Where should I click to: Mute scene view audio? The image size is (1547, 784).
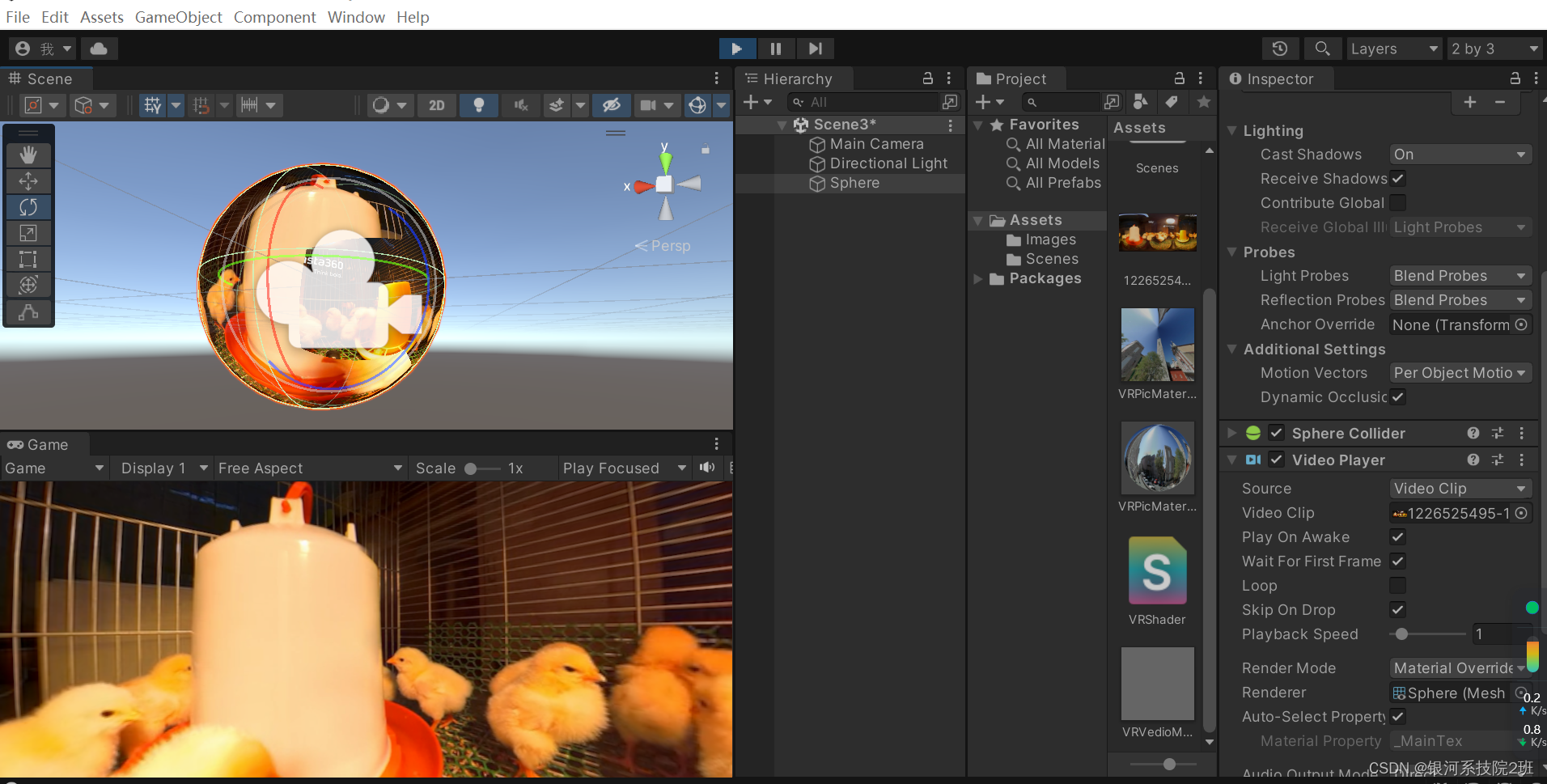click(x=520, y=105)
